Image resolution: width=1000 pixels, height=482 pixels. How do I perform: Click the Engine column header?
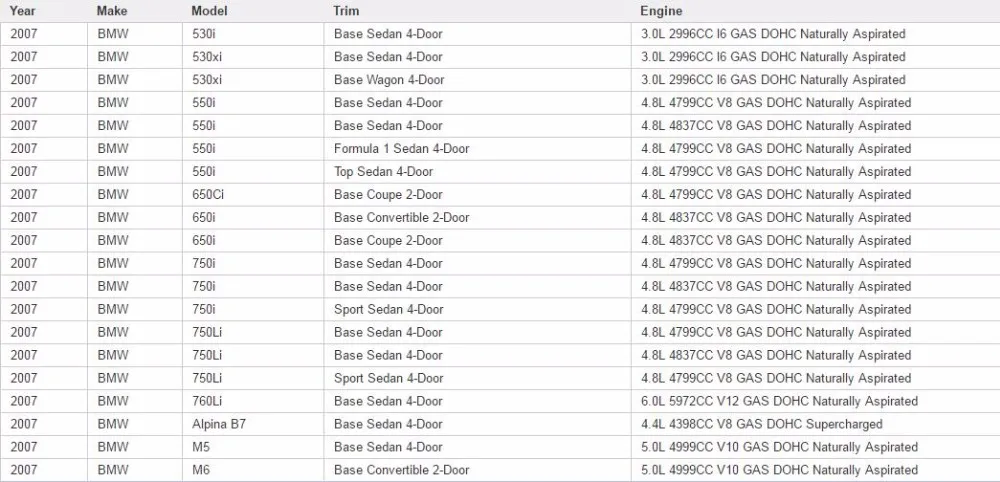[816, 11]
